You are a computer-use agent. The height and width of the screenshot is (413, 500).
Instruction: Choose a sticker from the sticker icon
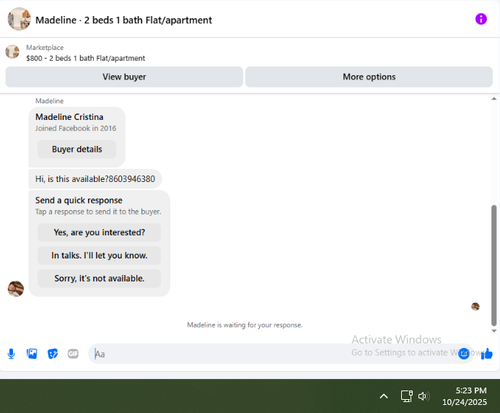tap(53, 354)
